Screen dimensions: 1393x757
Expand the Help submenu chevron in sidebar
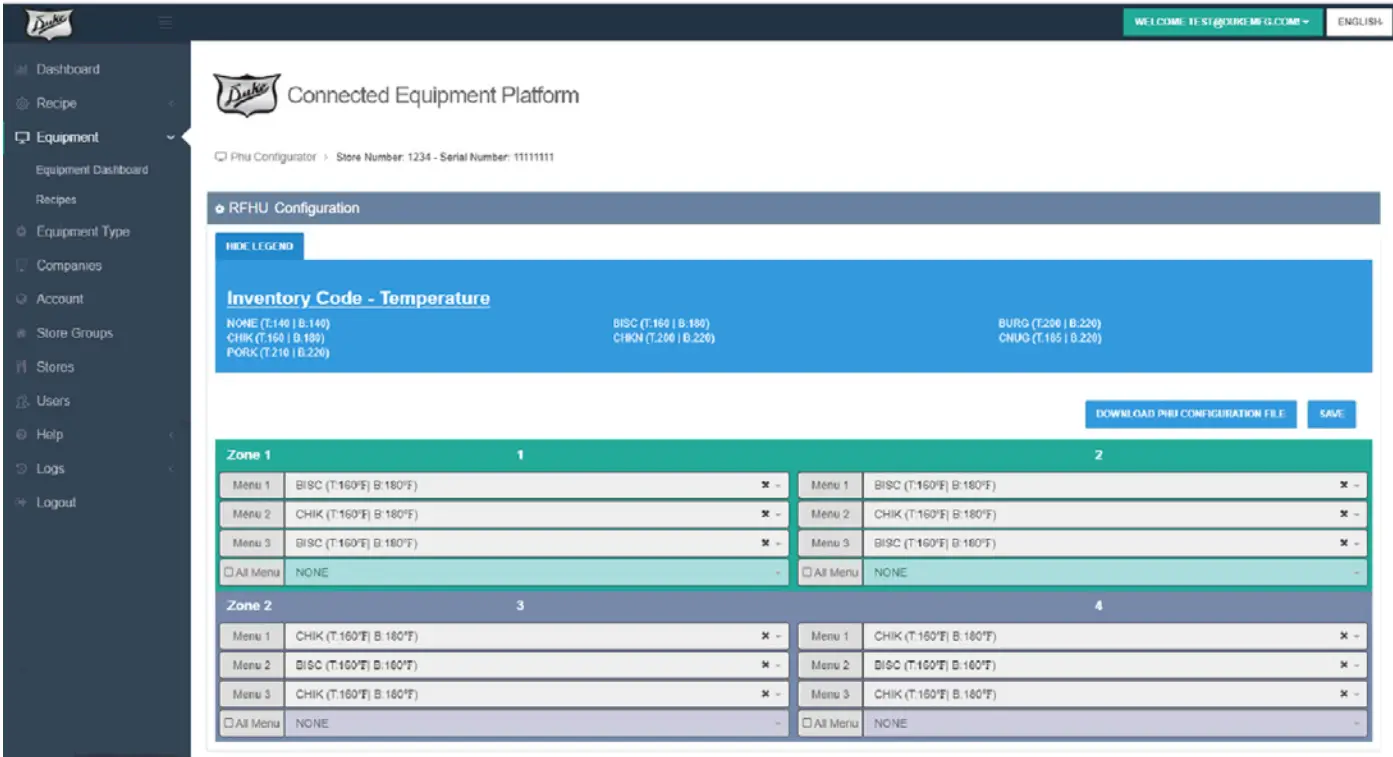tap(171, 435)
